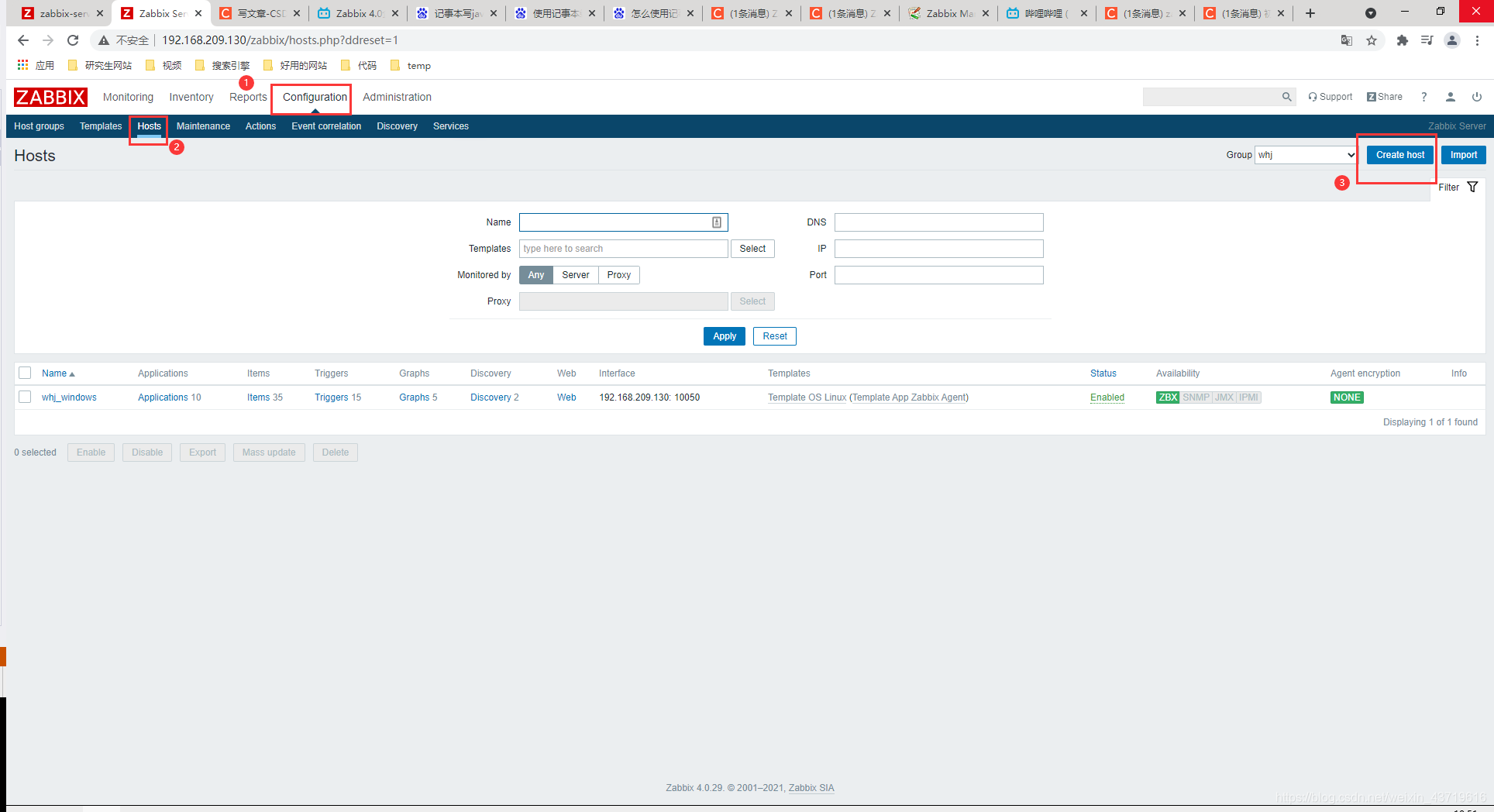Click the browser back arrow
This screenshot has height=812, width=1494.
click(23, 40)
